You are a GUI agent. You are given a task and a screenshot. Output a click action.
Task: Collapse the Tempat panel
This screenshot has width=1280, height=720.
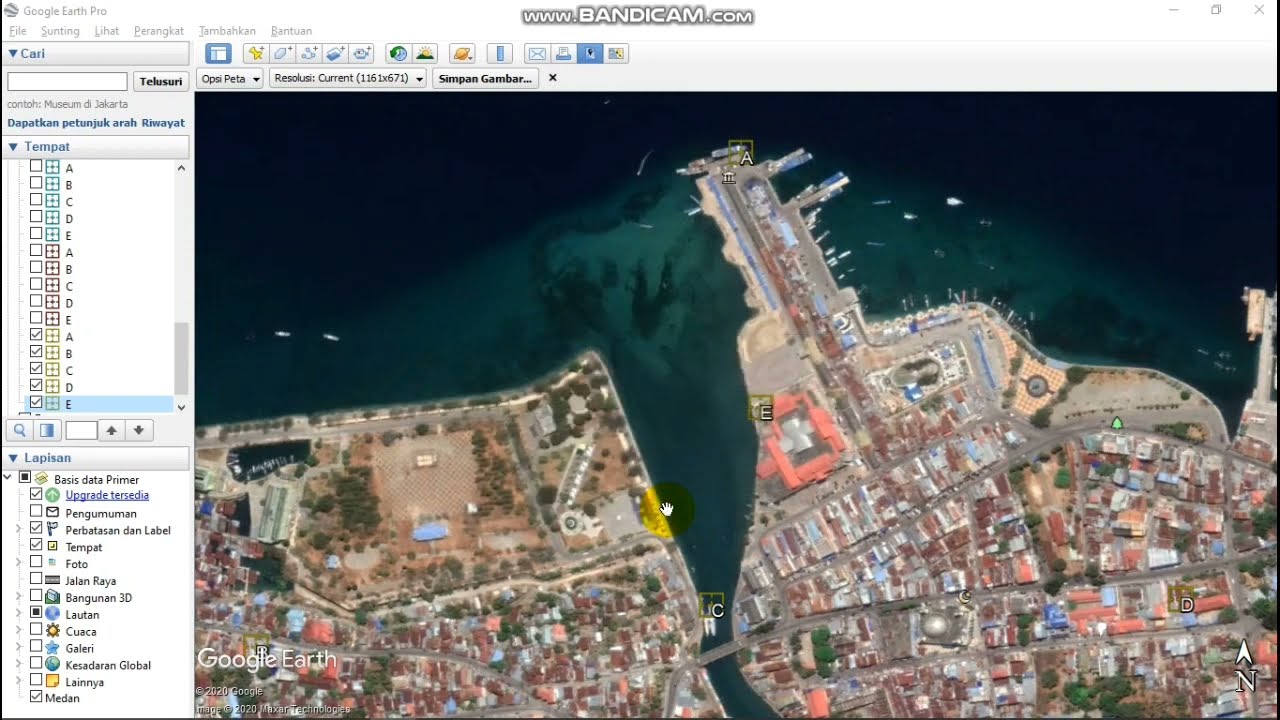(13, 147)
